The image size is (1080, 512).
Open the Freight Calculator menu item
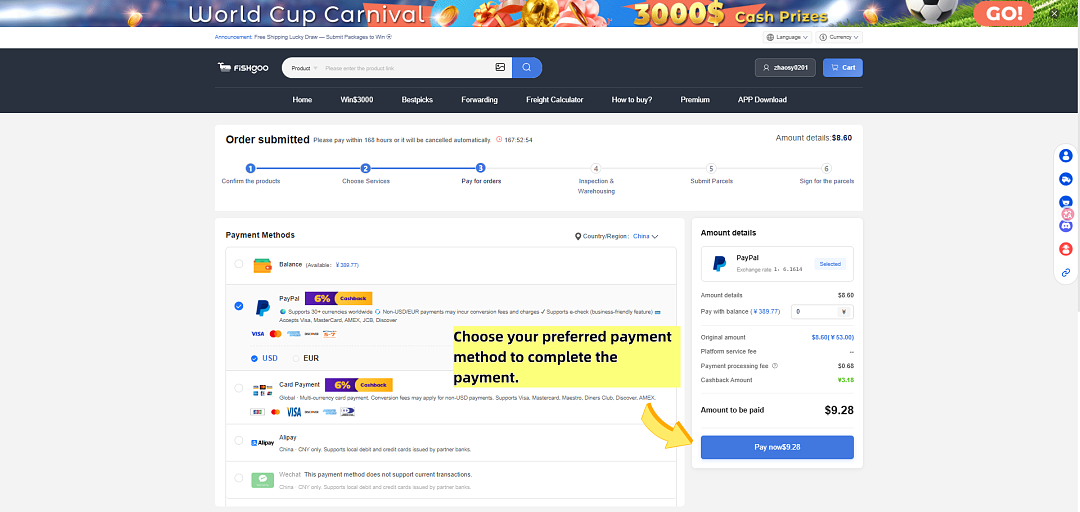[554, 100]
